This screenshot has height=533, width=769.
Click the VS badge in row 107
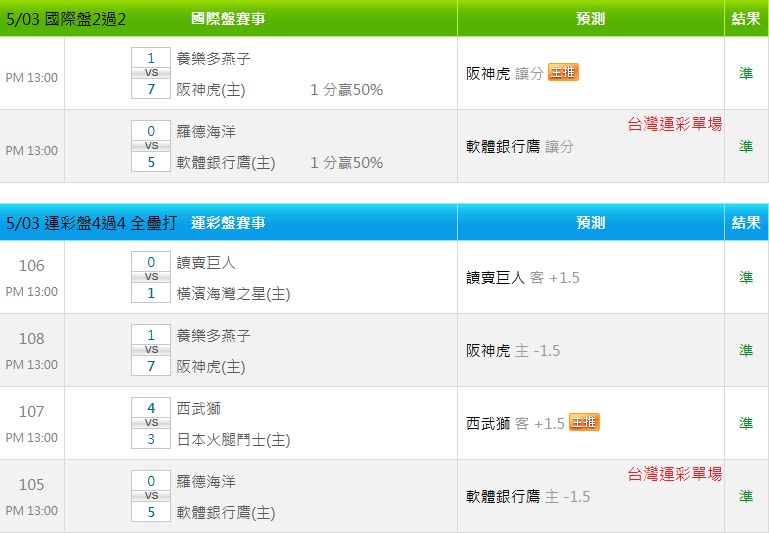(151, 423)
